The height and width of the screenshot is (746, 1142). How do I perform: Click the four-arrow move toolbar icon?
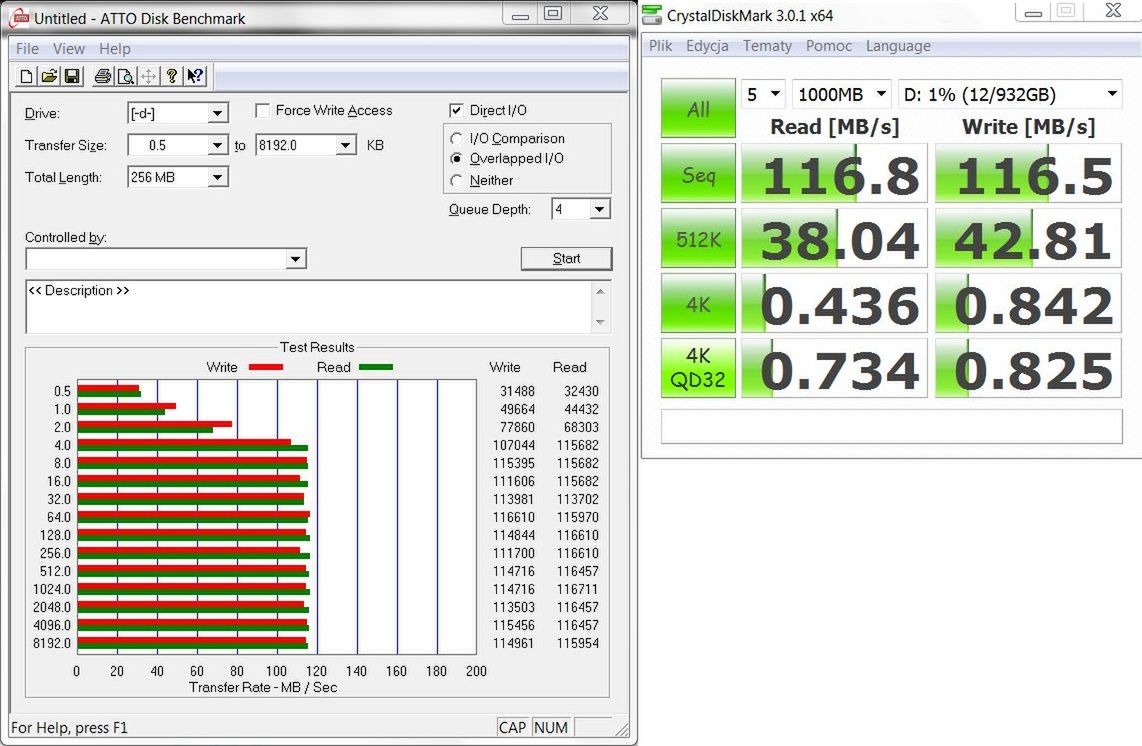coord(148,76)
